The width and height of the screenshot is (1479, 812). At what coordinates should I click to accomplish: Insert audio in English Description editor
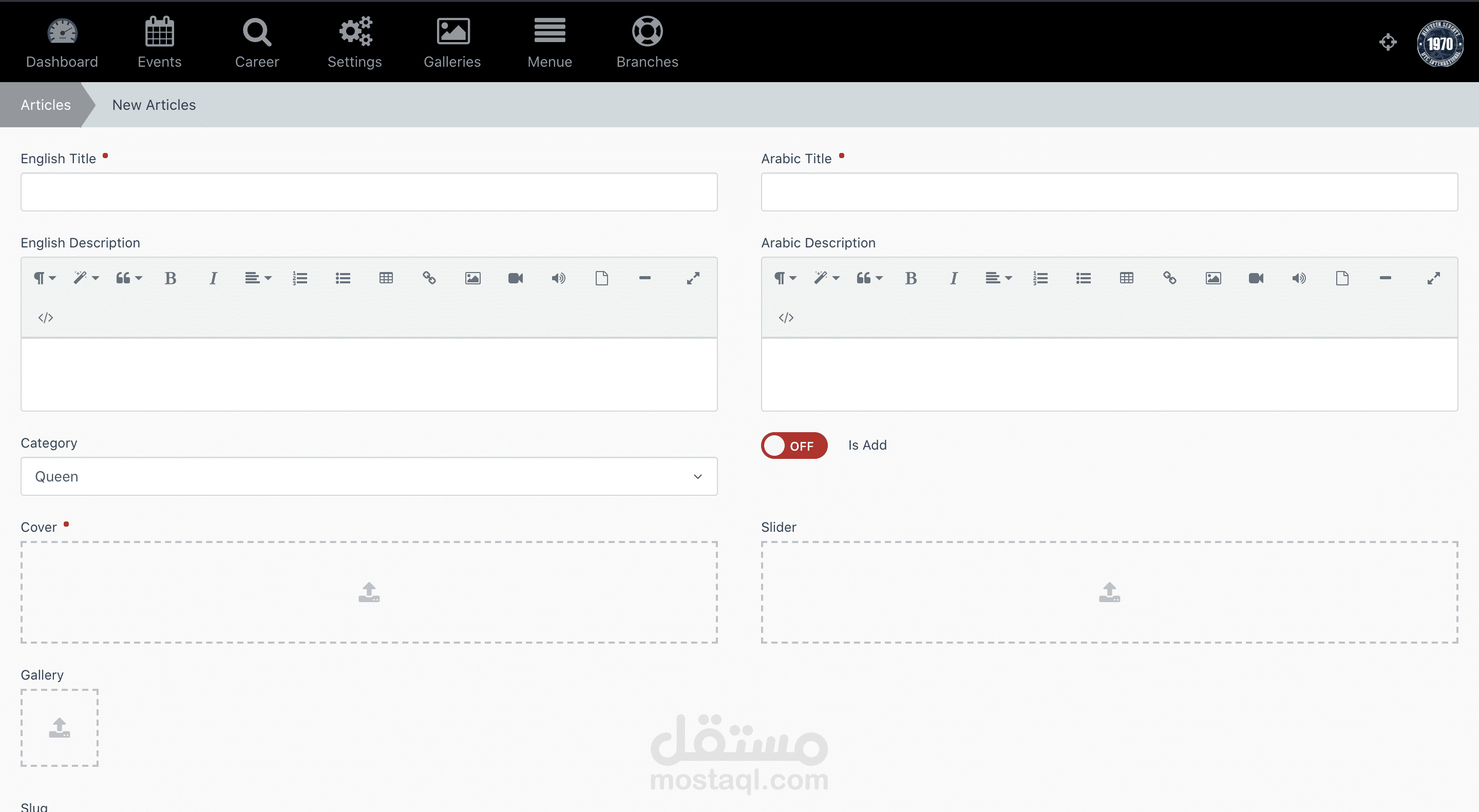[558, 278]
